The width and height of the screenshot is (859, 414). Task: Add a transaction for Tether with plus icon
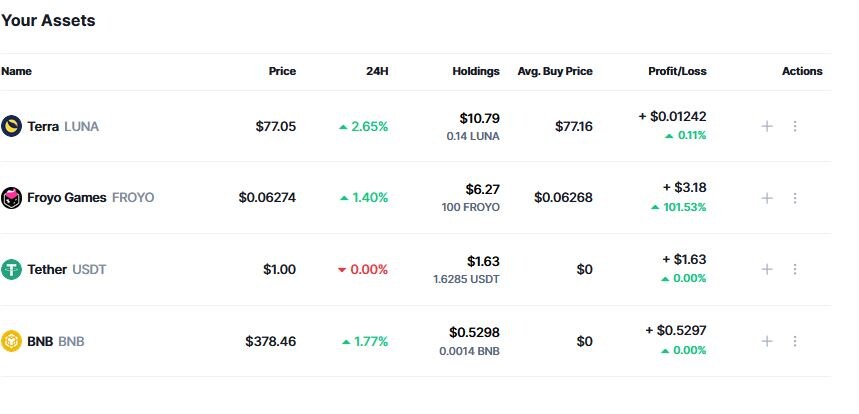767,269
